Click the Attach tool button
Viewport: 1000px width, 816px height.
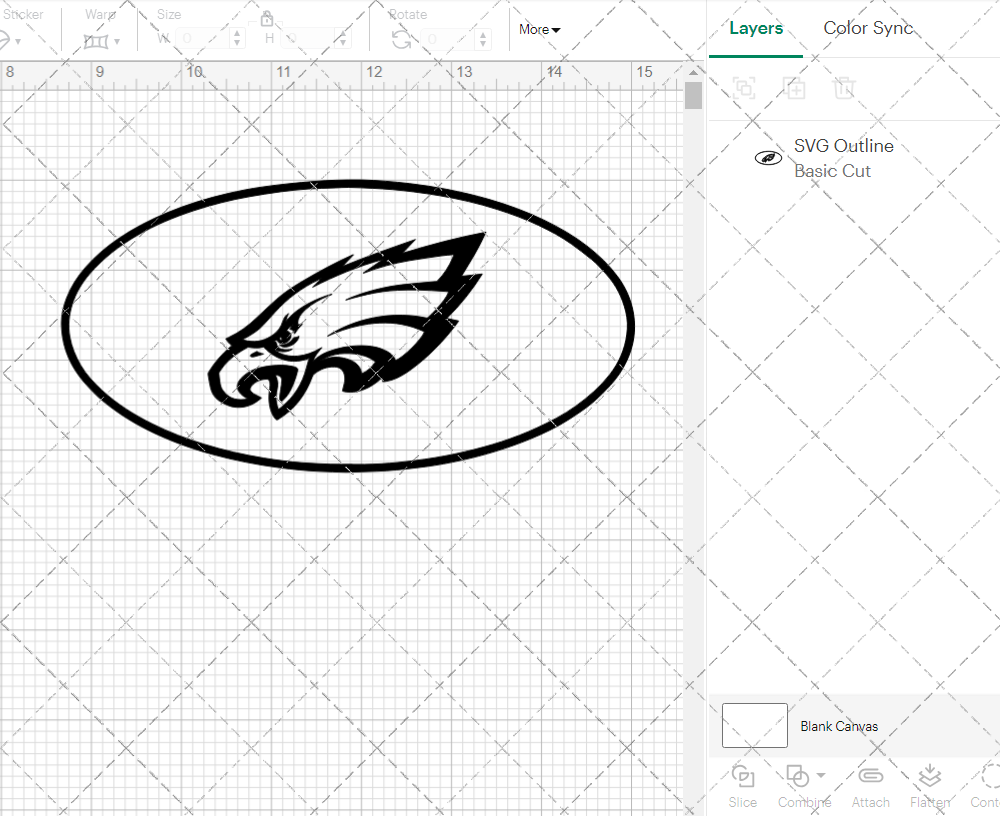tap(871, 786)
